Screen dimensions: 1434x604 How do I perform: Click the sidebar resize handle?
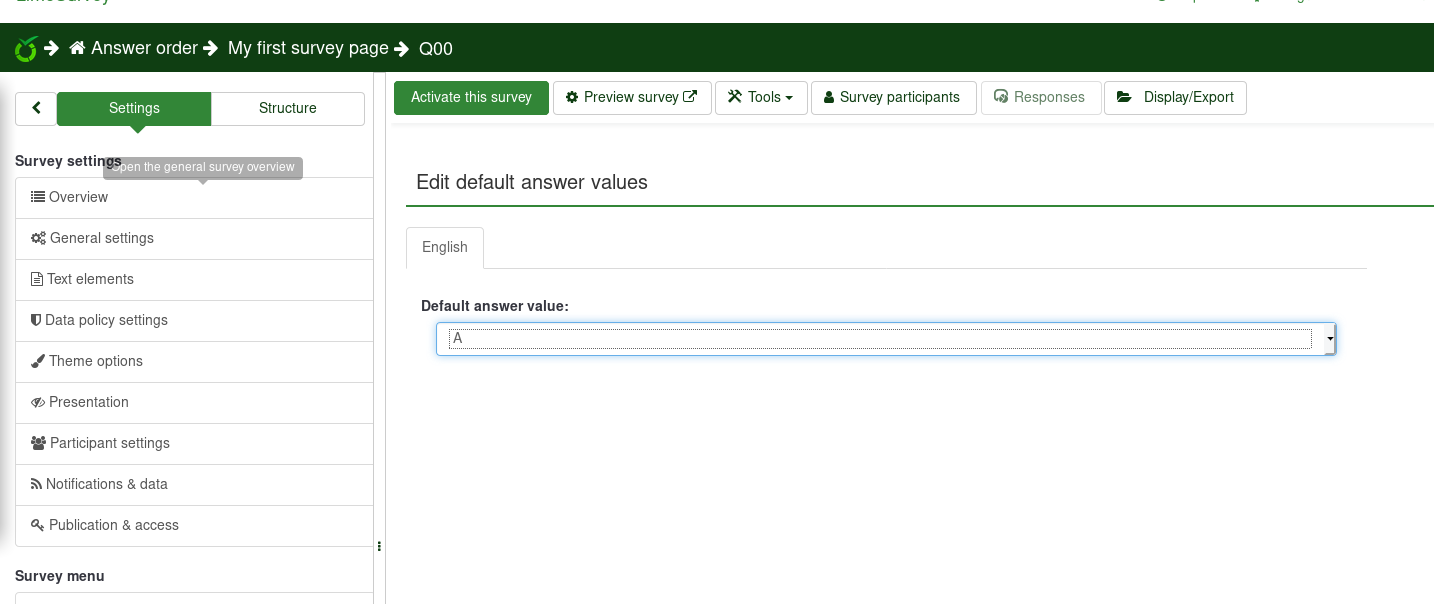click(379, 546)
